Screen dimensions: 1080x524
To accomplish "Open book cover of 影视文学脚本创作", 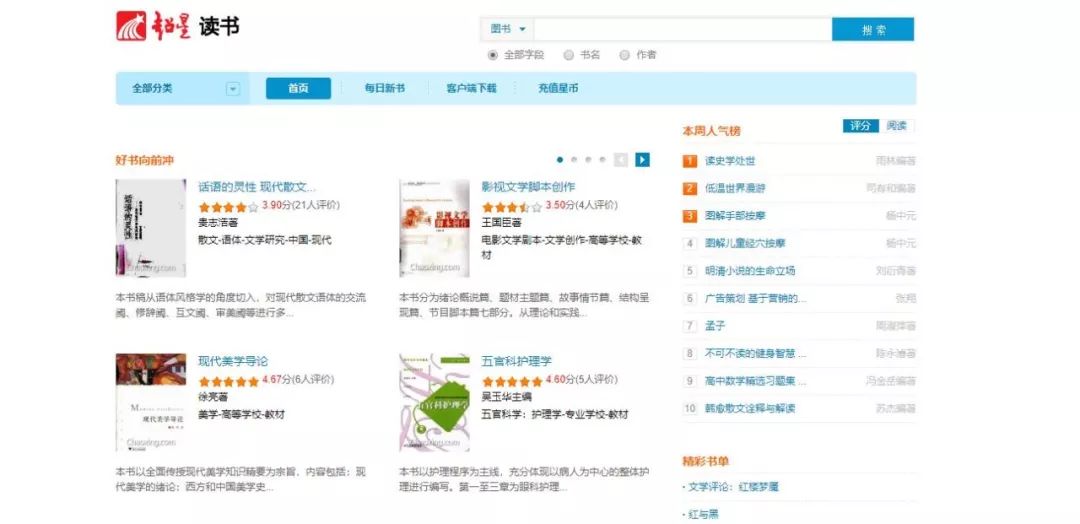I will coord(435,228).
